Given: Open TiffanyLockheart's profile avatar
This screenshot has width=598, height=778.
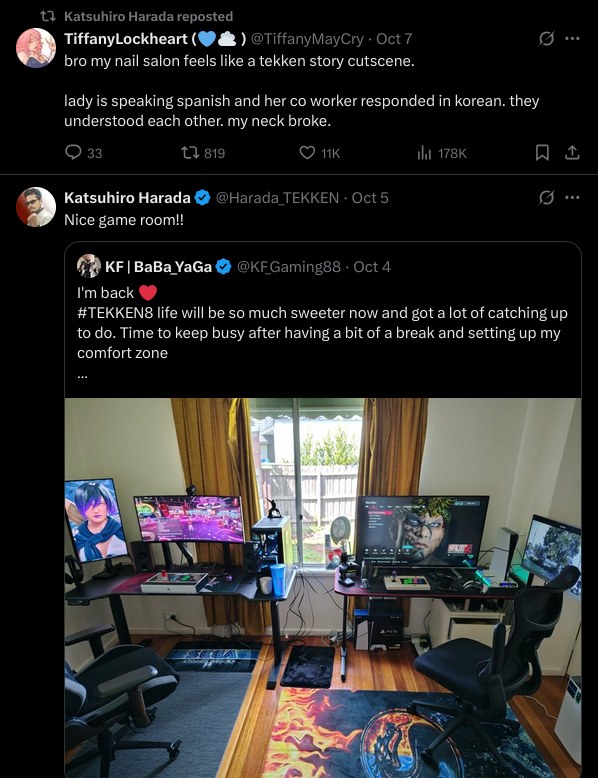Looking at the screenshot, I should (36, 48).
